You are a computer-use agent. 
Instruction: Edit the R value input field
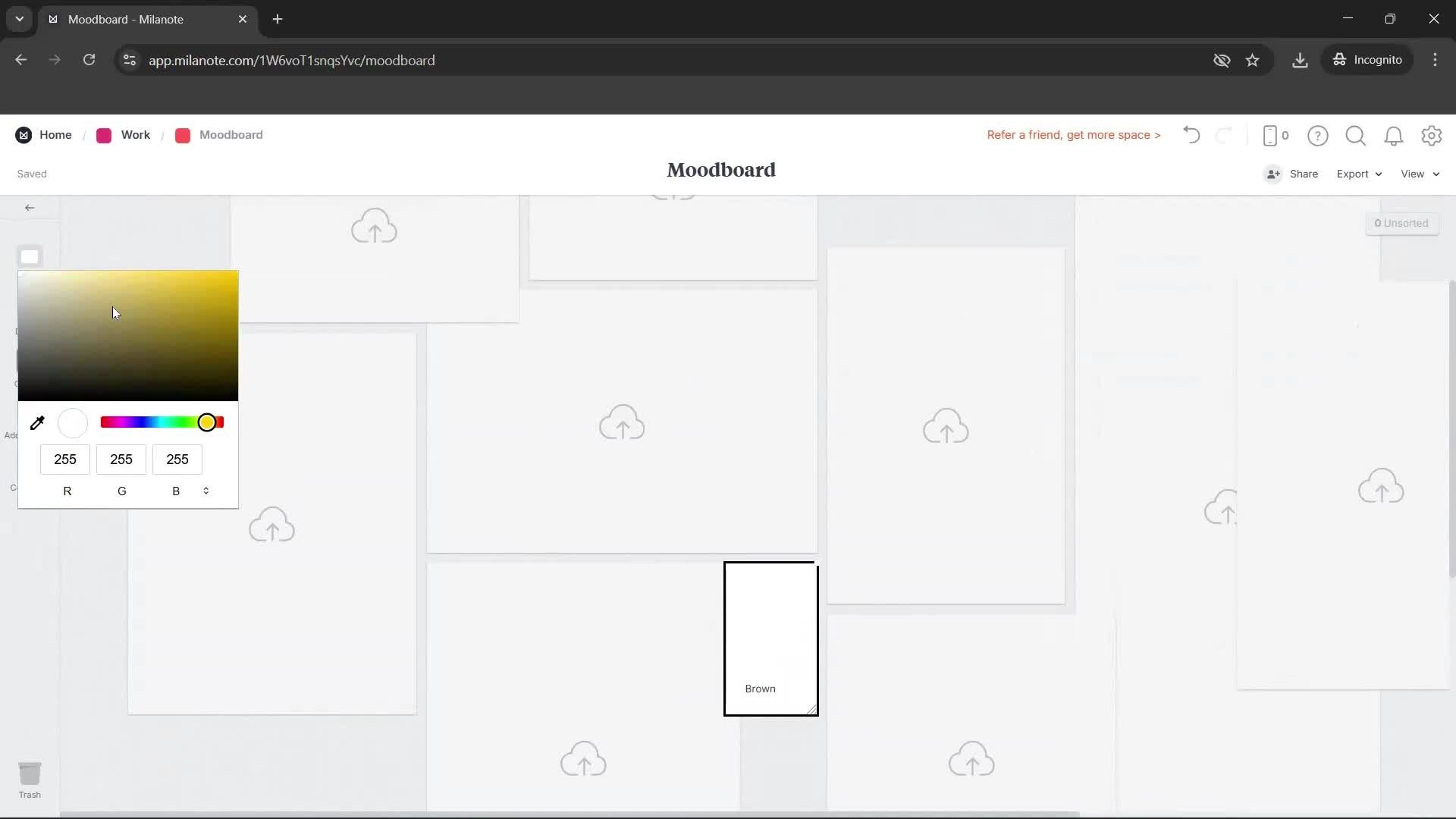(x=64, y=460)
